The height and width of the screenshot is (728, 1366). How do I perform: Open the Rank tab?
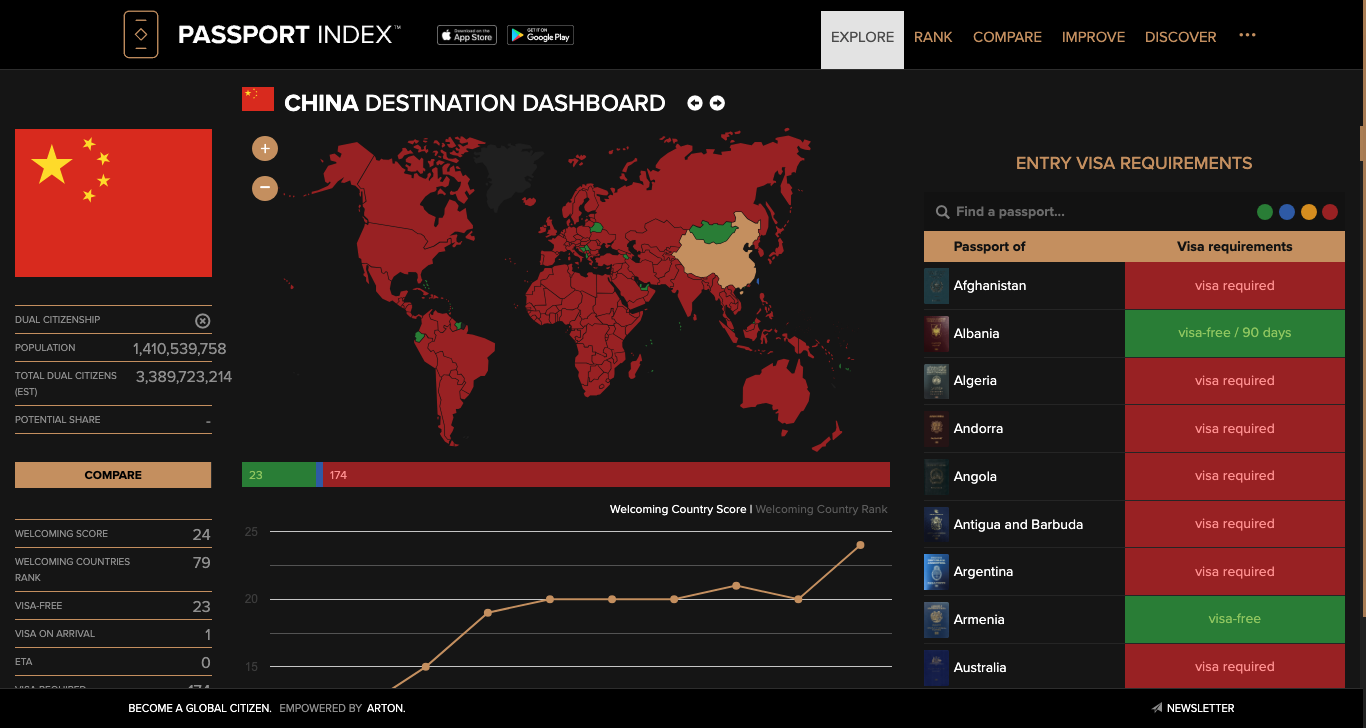(x=933, y=37)
